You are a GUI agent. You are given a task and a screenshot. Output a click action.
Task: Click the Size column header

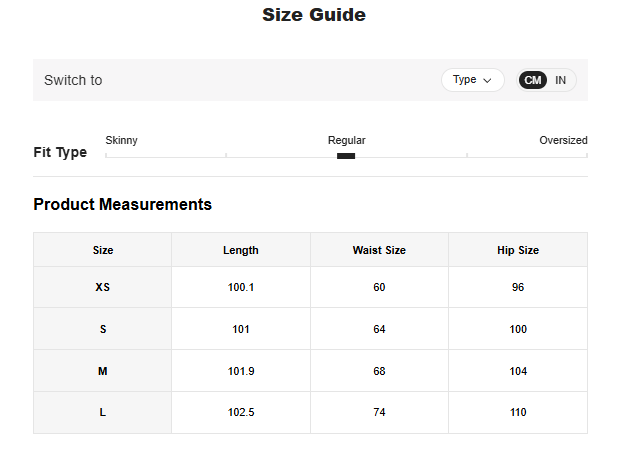click(x=103, y=250)
